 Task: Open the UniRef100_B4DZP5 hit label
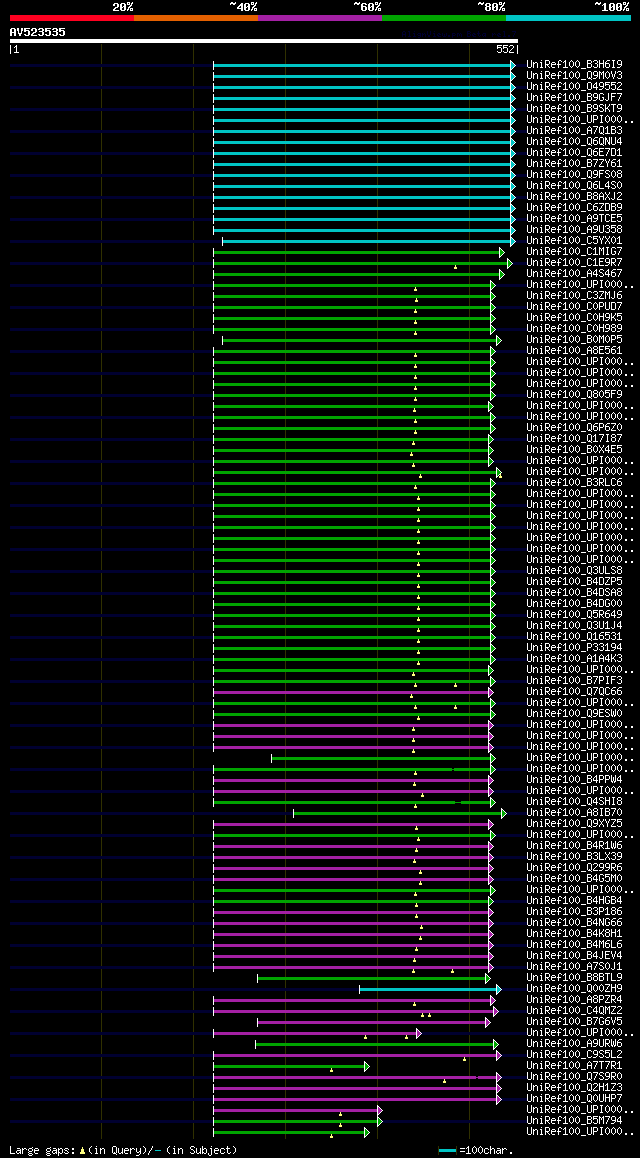click(x=574, y=581)
